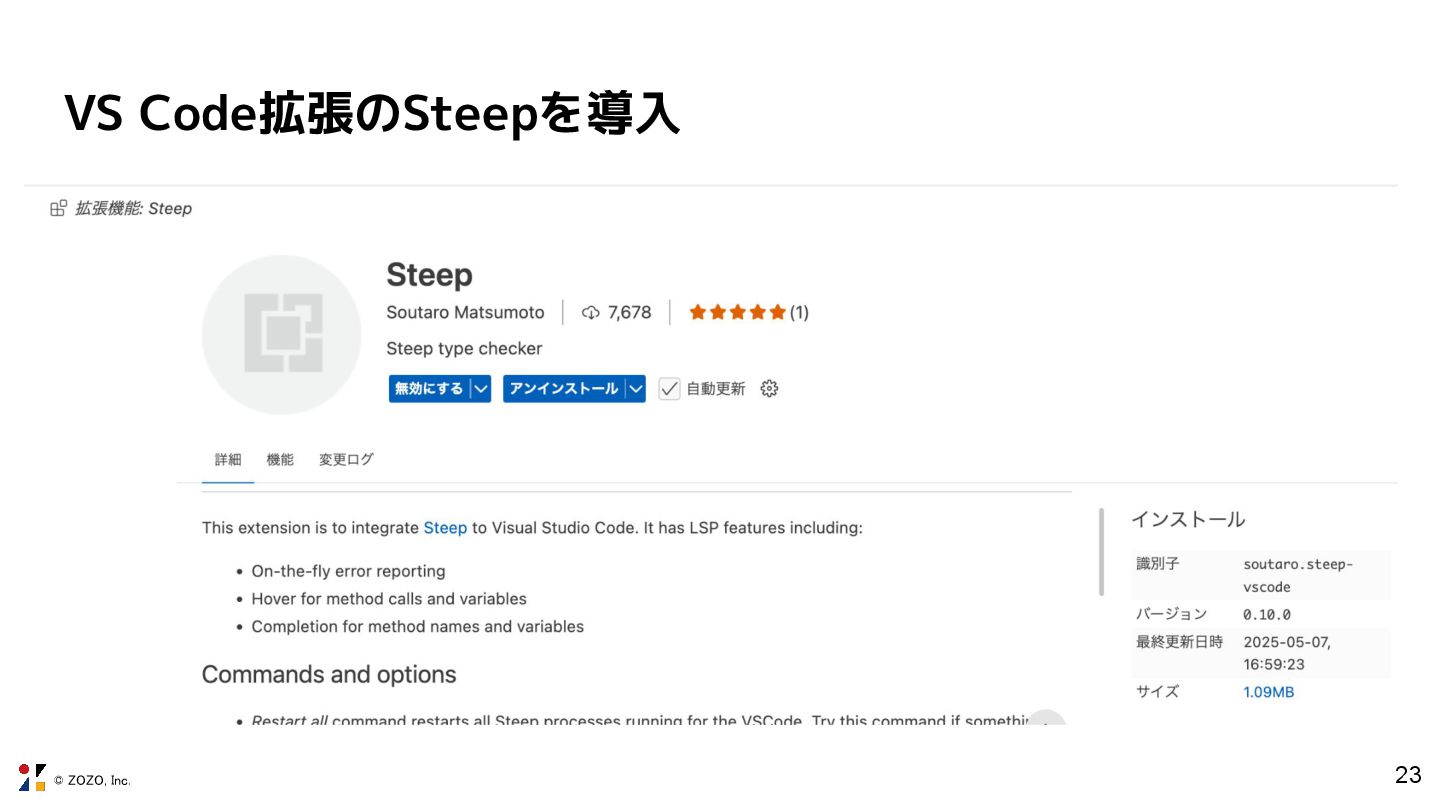
Task: Click the 1.09MB size link
Action: point(1268,692)
